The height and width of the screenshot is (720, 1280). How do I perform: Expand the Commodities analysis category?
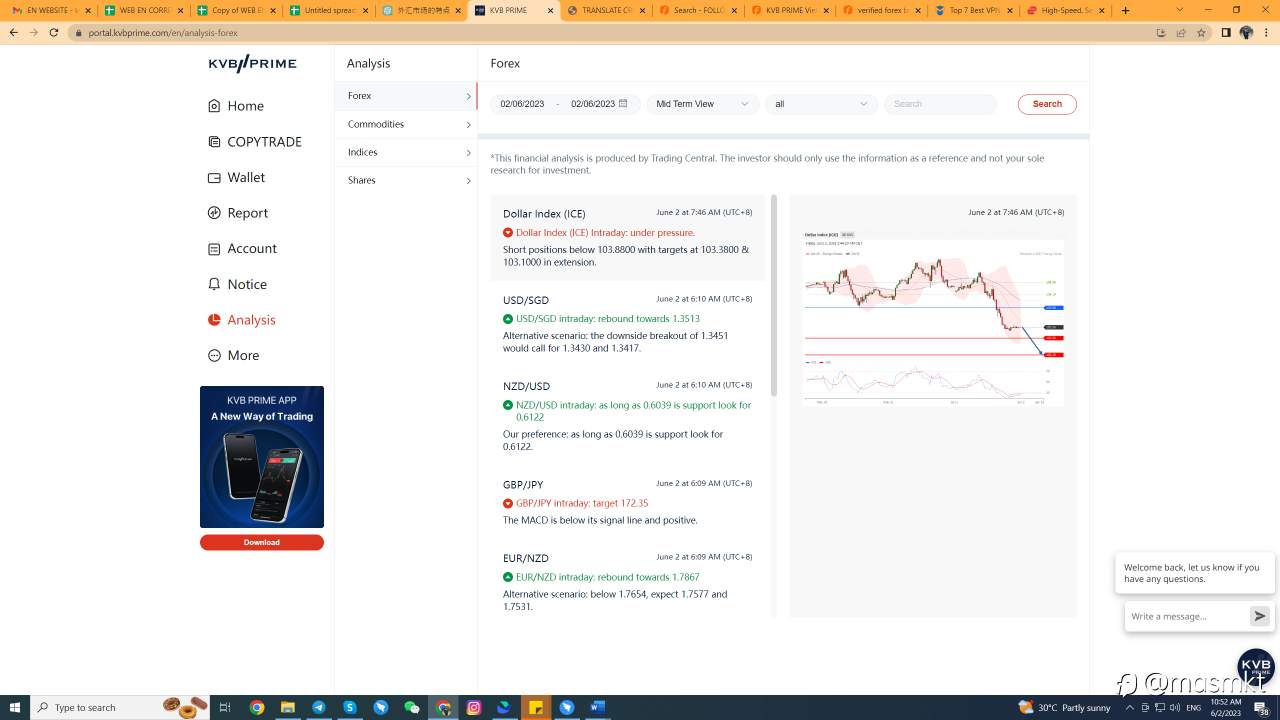pyautogui.click(x=406, y=124)
